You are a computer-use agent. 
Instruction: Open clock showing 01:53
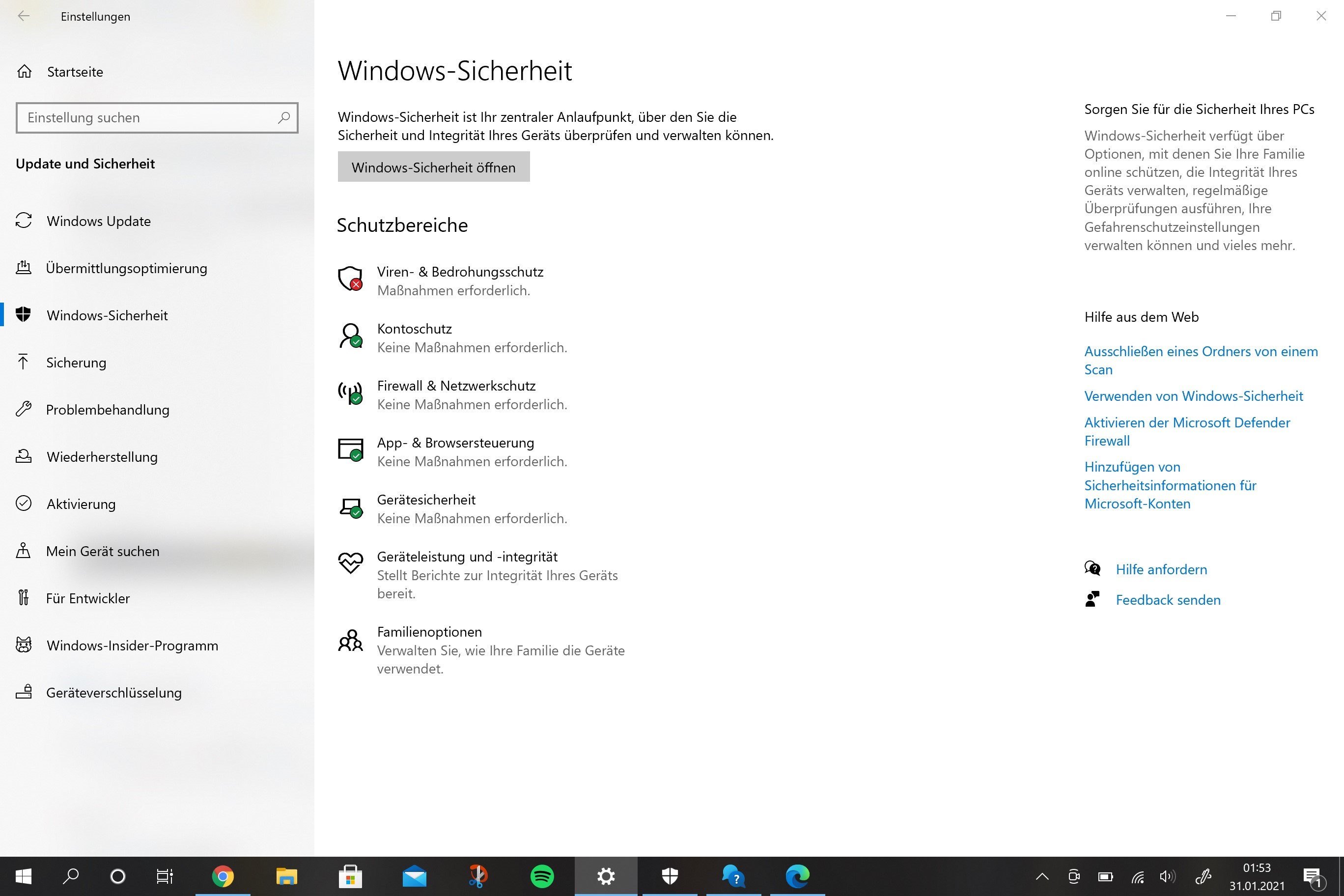click(1257, 876)
